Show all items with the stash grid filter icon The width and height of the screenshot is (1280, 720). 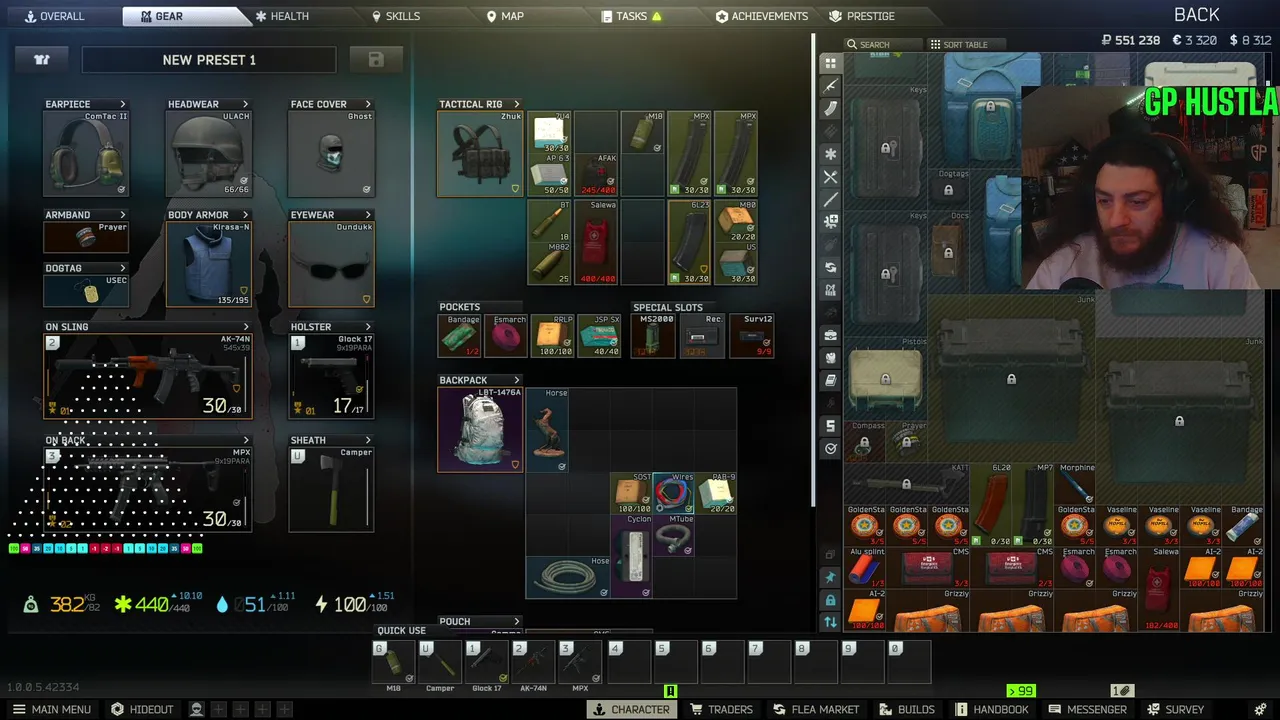(x=830, y=63)
